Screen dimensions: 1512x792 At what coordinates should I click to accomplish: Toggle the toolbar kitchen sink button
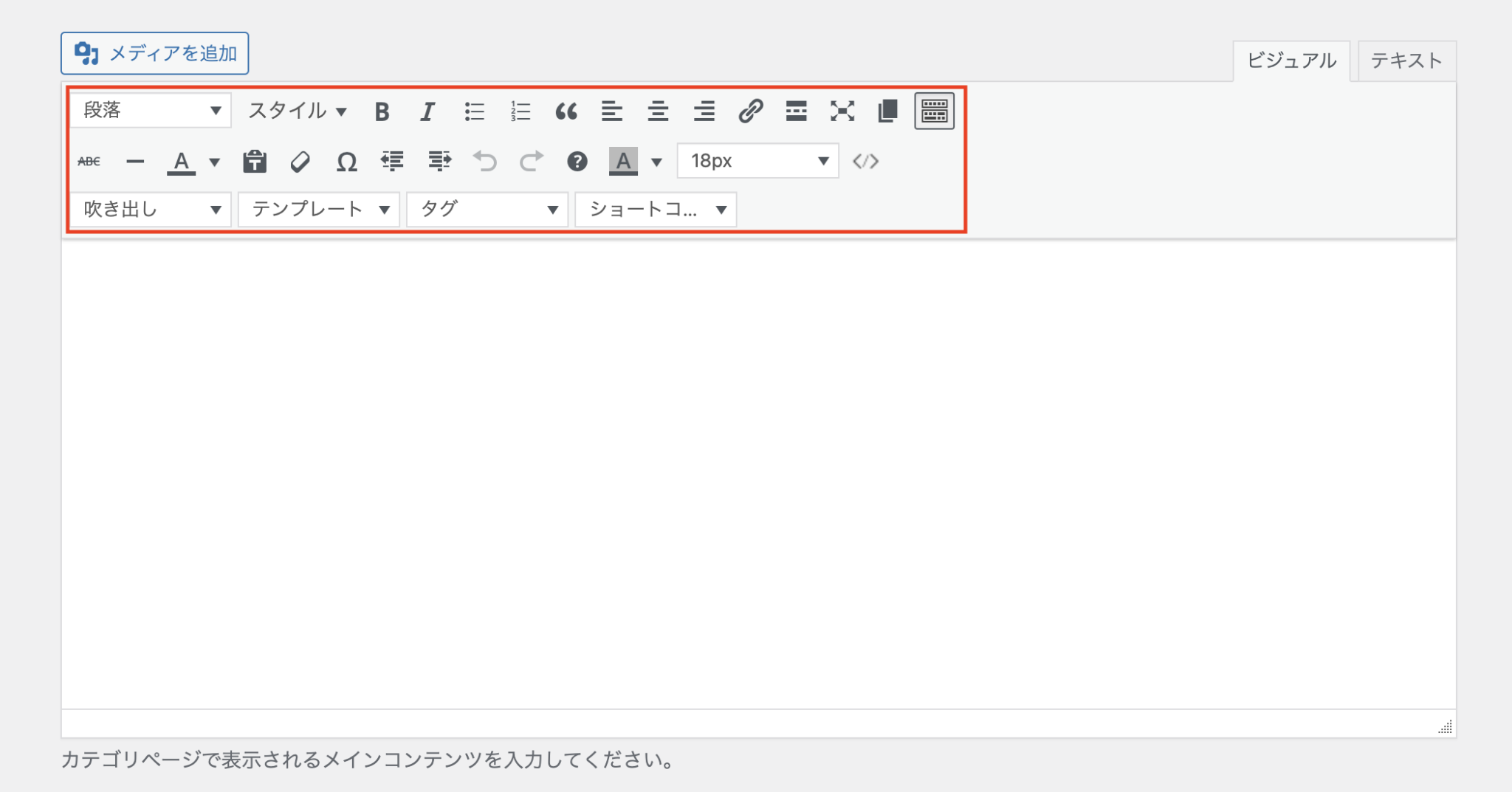click(934, 111)
